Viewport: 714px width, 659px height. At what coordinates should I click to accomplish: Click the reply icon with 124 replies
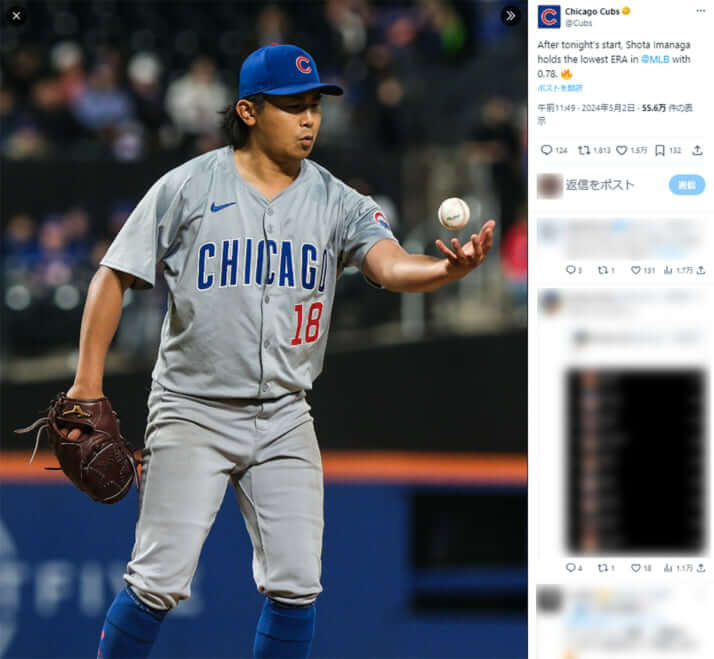pyautogui.click(x=546, y=150)
